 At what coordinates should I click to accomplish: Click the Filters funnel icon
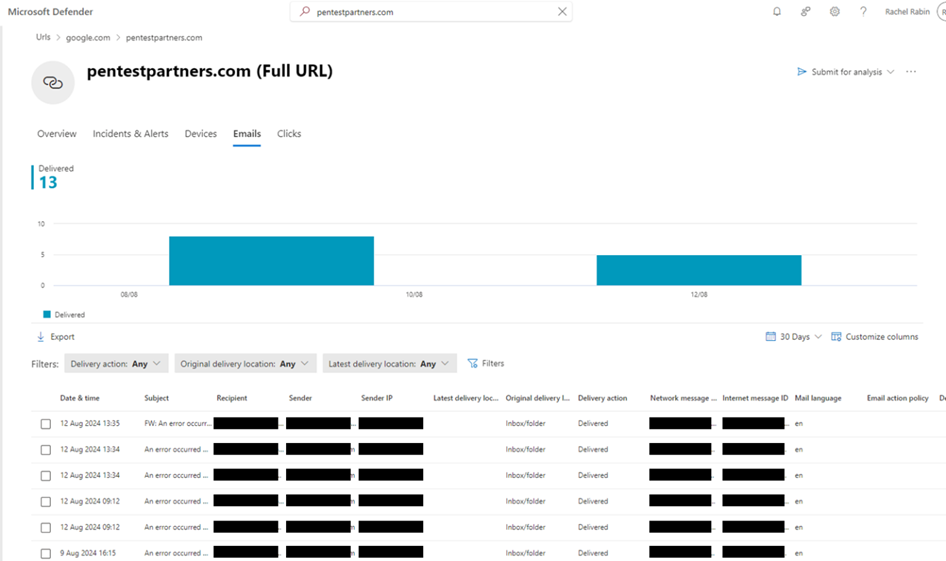point(472,363)
